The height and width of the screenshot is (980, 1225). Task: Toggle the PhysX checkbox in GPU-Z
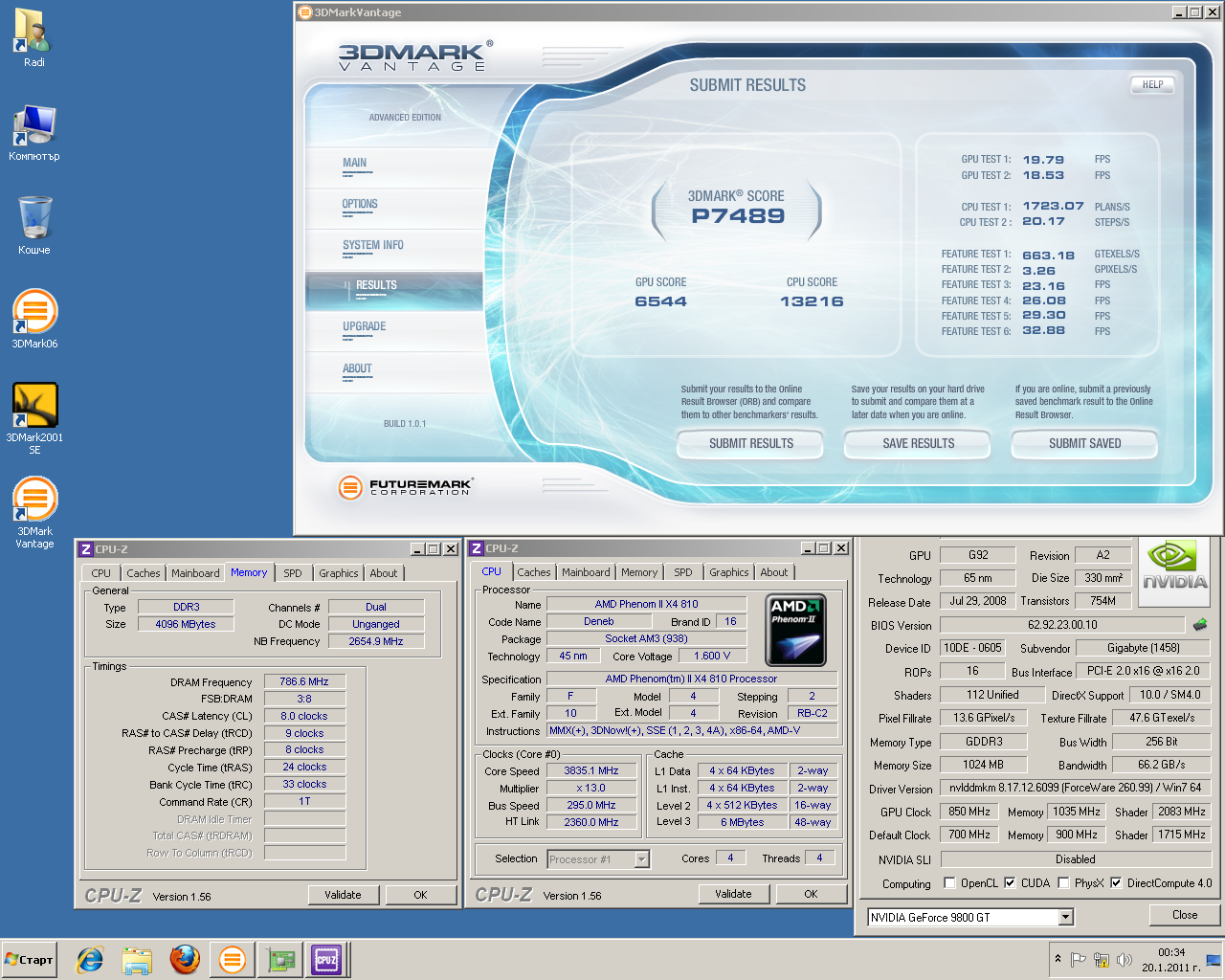point(1063,882)
